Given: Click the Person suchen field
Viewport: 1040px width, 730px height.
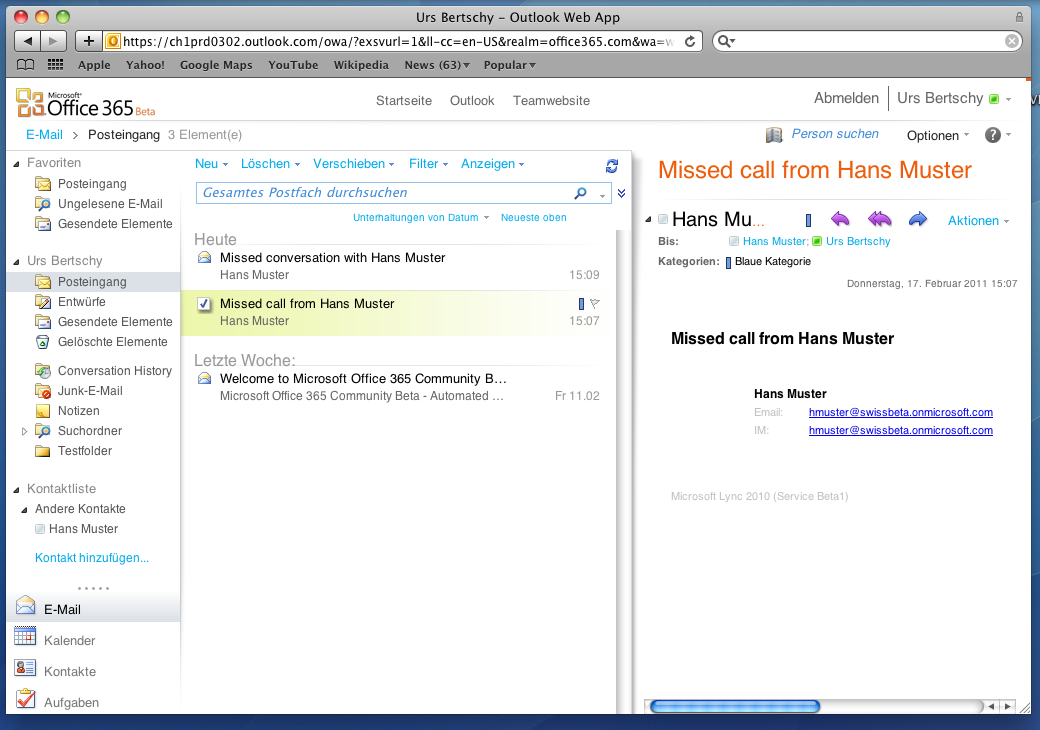Looking at the screenshot, I should pyautogui.click(x=834, y=134).
